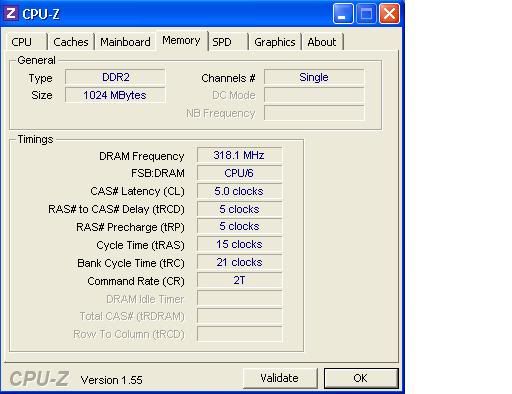This screenshot has height=394, width=512.
Task: Click the Bank Cycle Time (tRC) label
Action: (131, 263)
